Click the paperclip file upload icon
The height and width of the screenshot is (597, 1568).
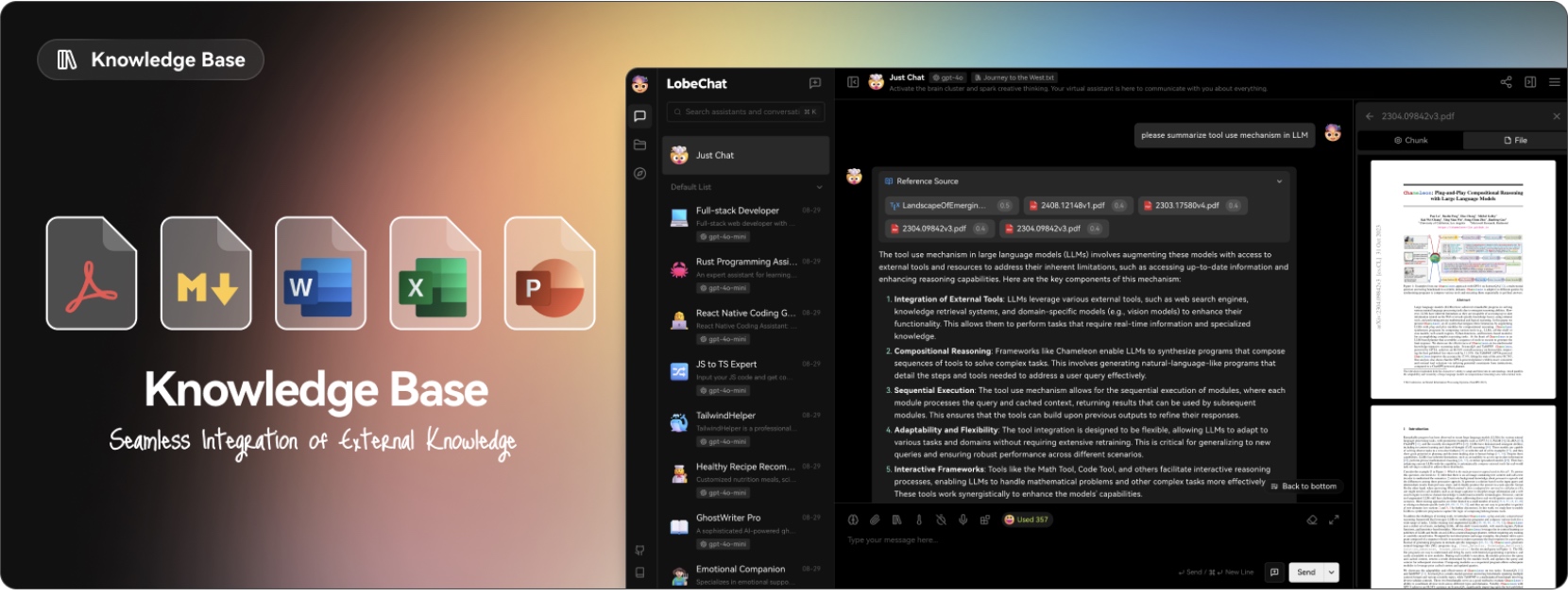[x=875, y=520]
